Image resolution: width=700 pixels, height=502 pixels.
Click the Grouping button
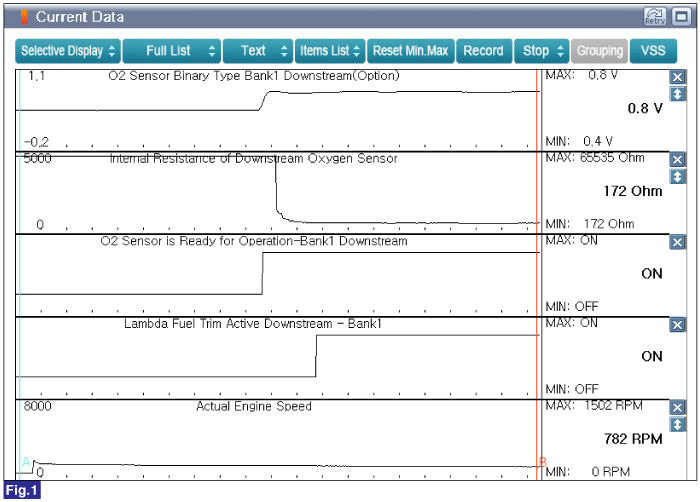point(600,51)
